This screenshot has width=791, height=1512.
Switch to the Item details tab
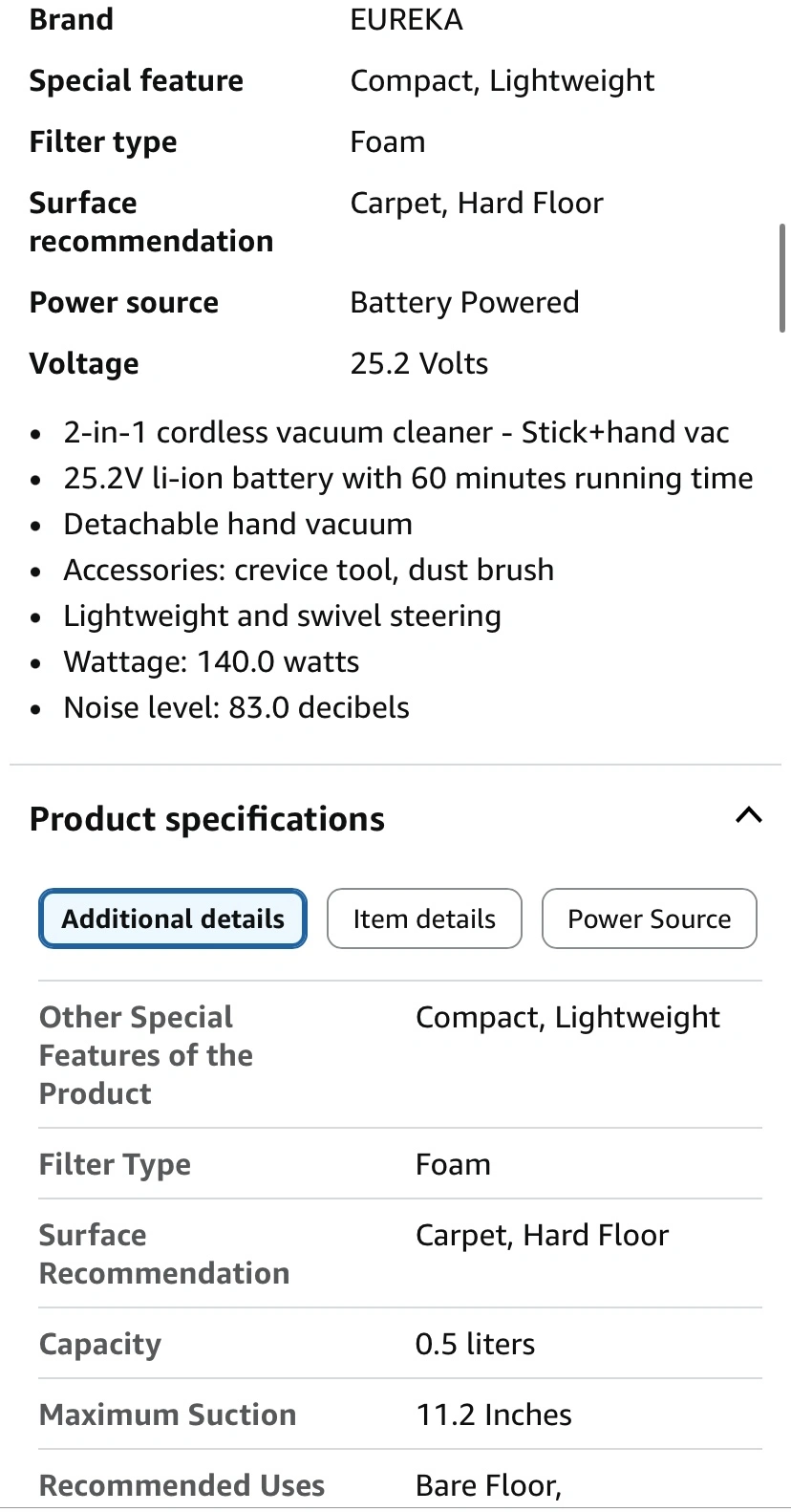click(x=424, y=919)
